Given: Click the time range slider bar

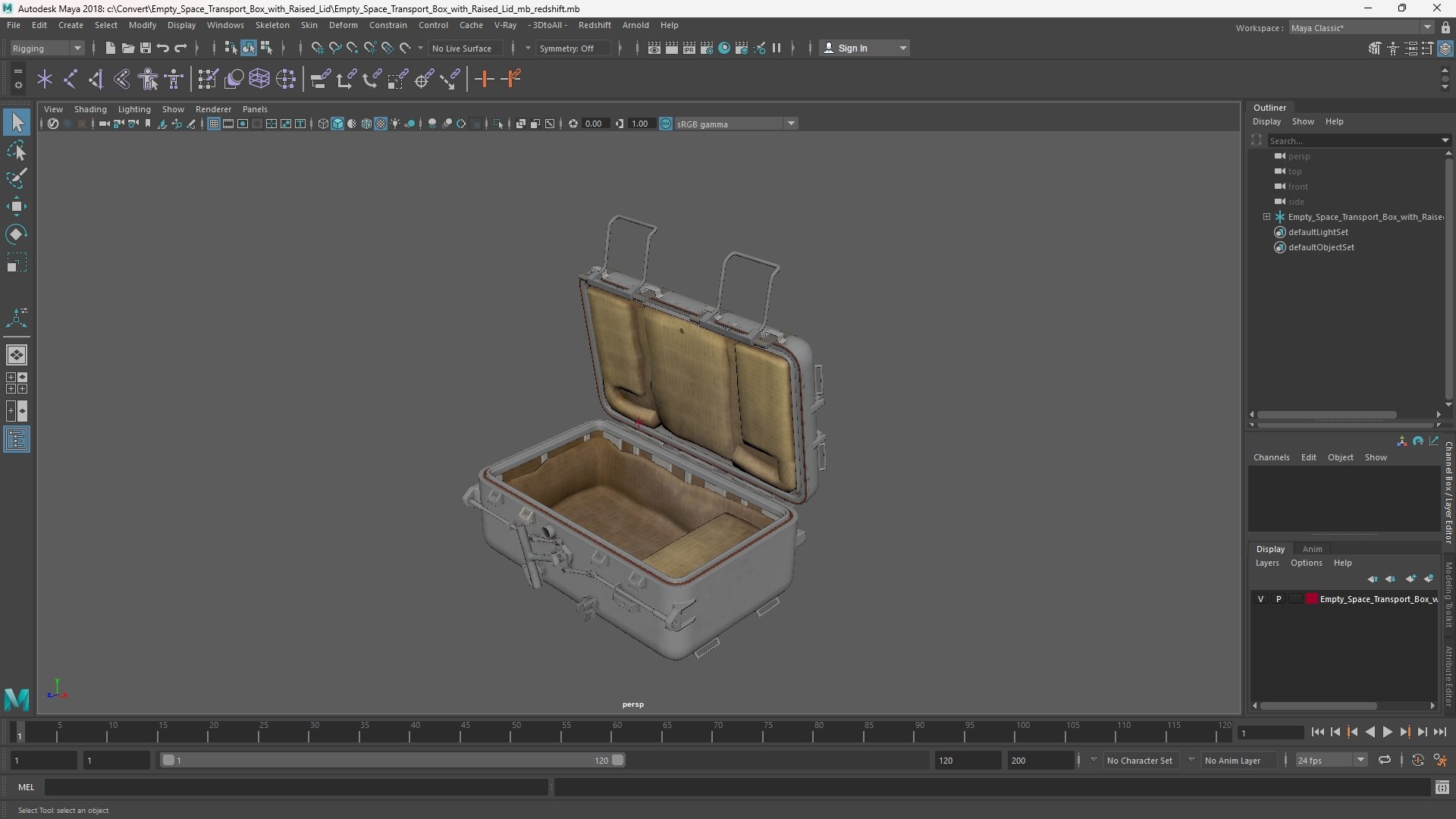Looking at the screenshot, I should (x=392, y=760).
